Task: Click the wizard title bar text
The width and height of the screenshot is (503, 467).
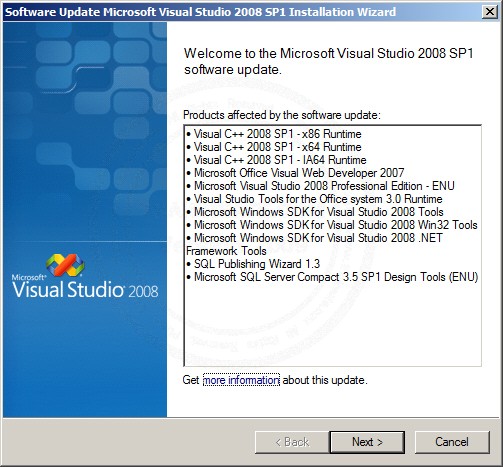Action: 200,12
